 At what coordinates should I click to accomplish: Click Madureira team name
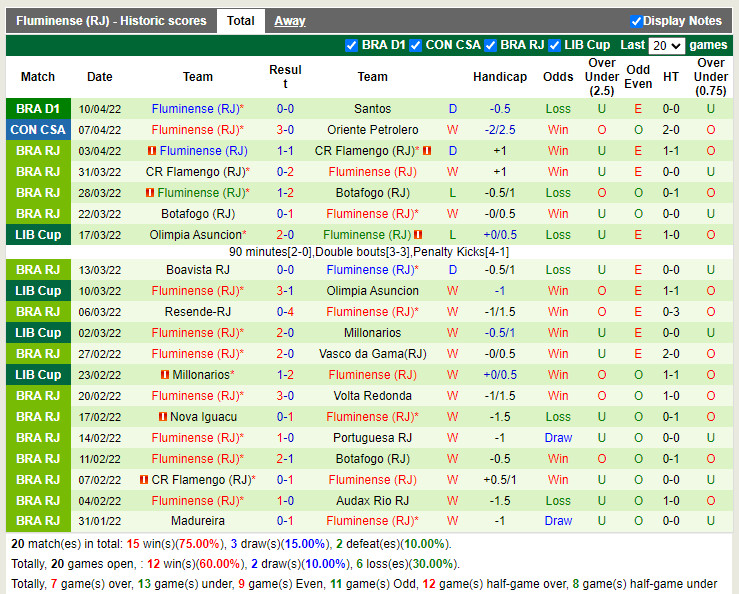(197, 521)
